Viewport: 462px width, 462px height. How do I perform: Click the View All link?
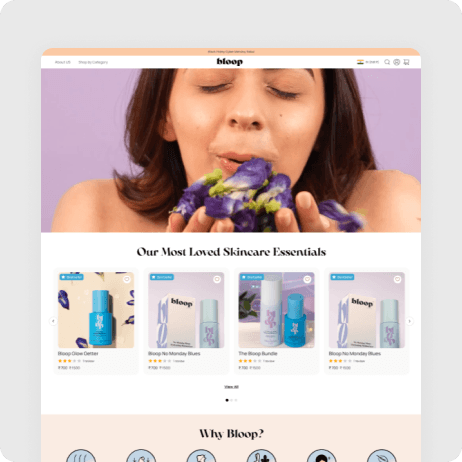(x=231, y=387)
